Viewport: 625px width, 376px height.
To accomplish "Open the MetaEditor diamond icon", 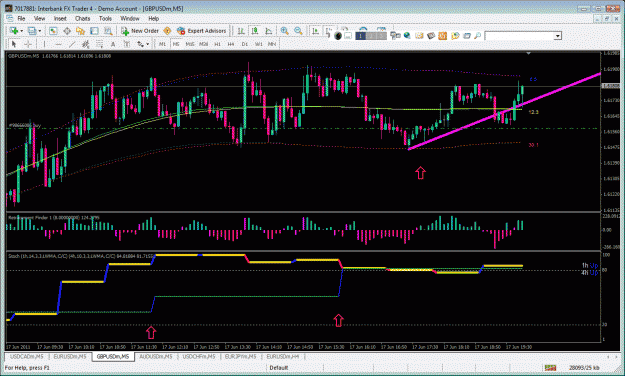I will [x=167, y=31].
